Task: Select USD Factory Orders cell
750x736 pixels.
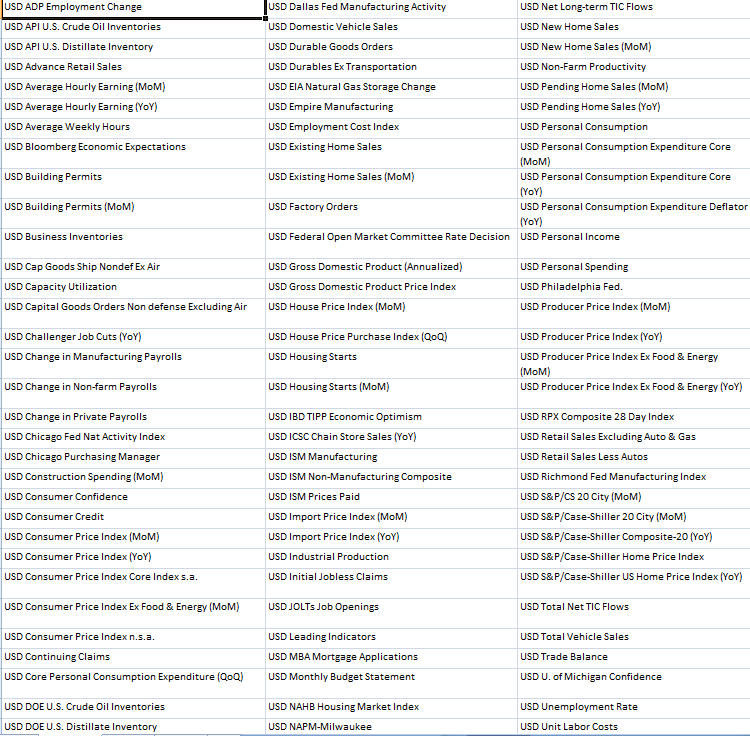Action: pyautogui.click(x=391, y=213)
